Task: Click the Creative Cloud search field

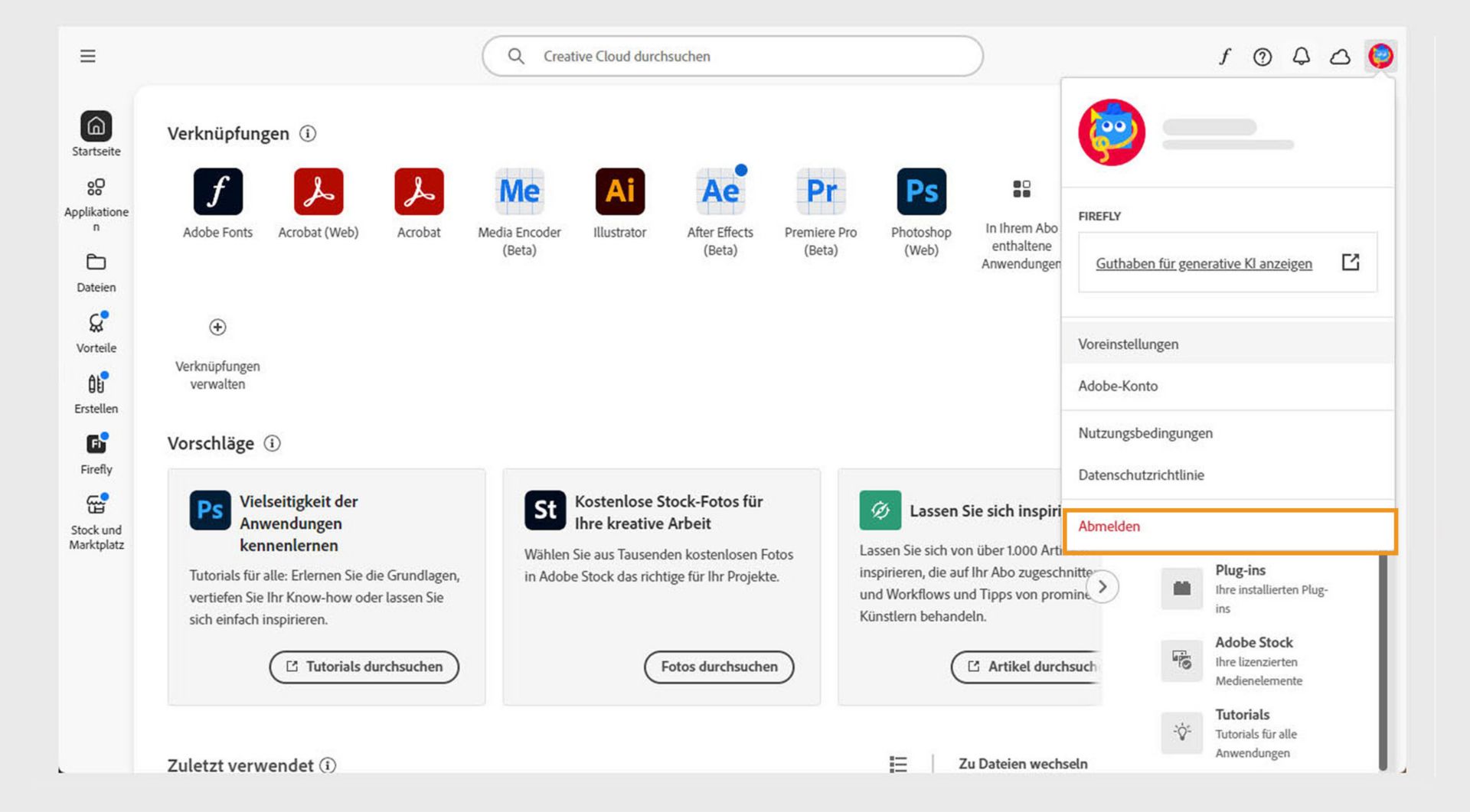Action: pos(733,56)
